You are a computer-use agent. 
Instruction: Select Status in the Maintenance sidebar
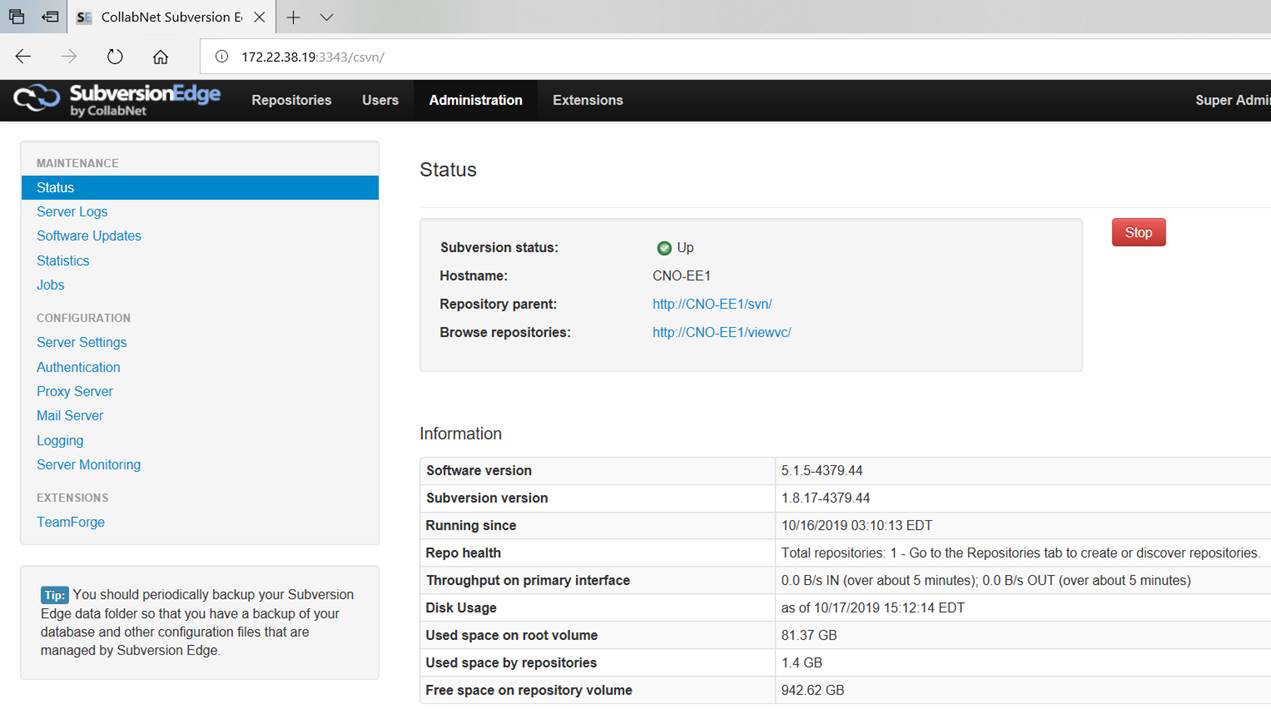[x=200, y=187]
